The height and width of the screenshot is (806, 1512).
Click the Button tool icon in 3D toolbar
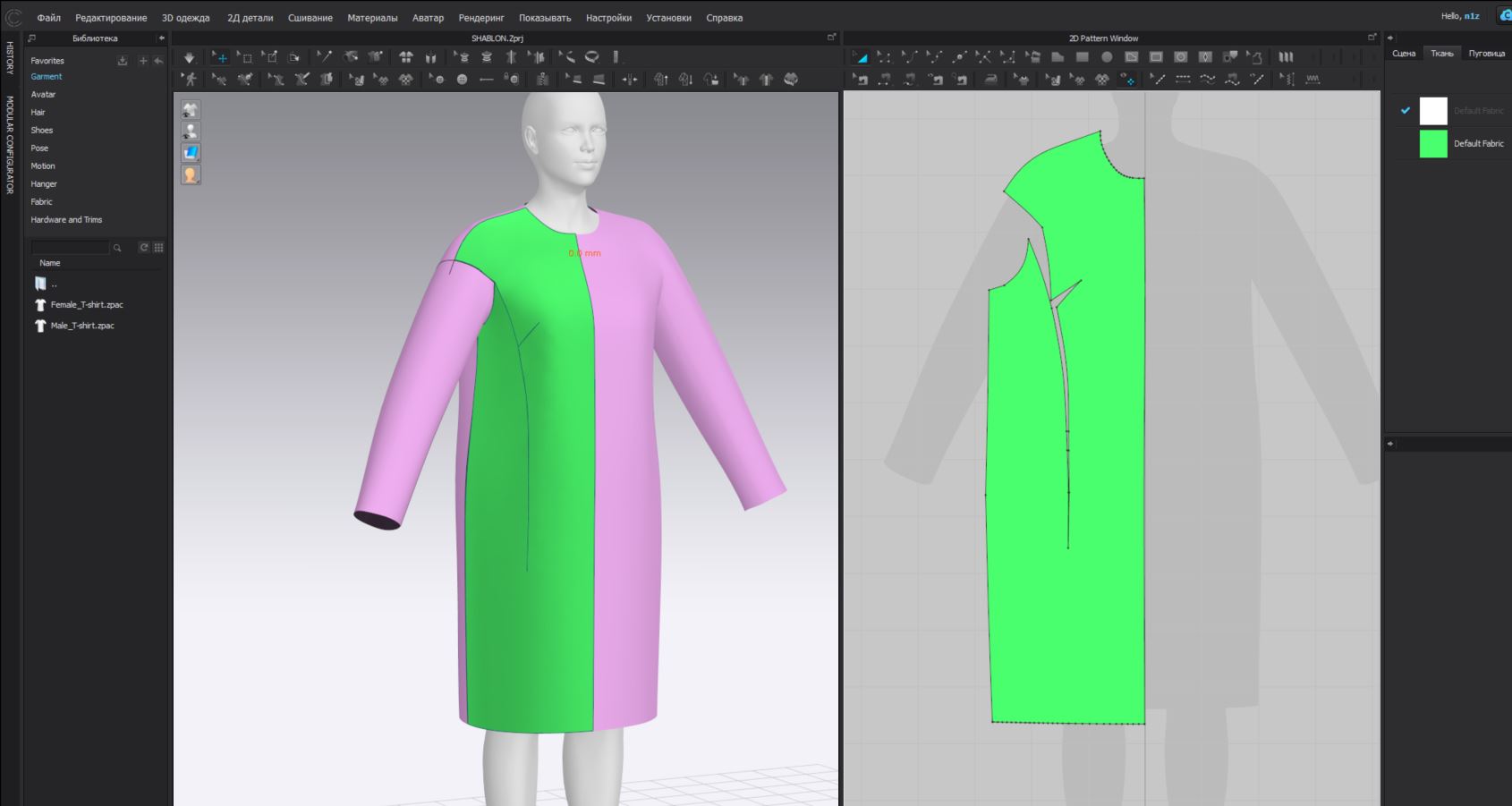[462, 80]
